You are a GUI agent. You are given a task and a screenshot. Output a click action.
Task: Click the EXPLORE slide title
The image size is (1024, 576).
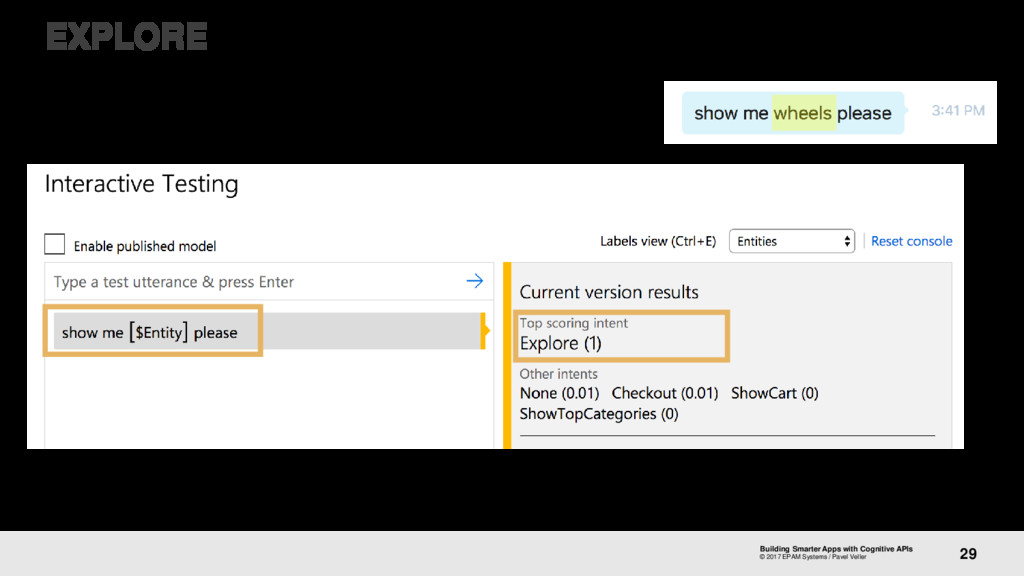pyautogui.click(x=127, y=37)
